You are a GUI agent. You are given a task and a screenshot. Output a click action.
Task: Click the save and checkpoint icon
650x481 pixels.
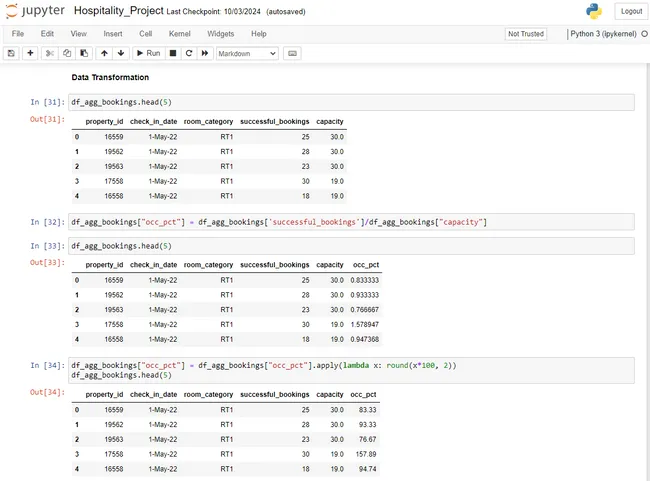[11, 53]
